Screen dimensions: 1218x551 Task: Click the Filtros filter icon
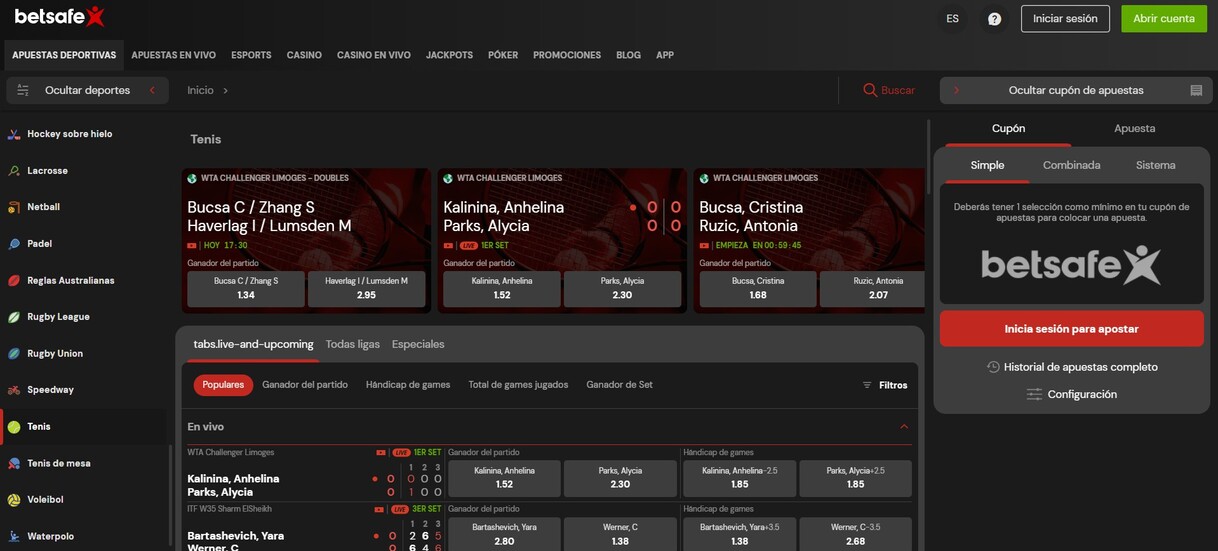[x=867, y=385]
